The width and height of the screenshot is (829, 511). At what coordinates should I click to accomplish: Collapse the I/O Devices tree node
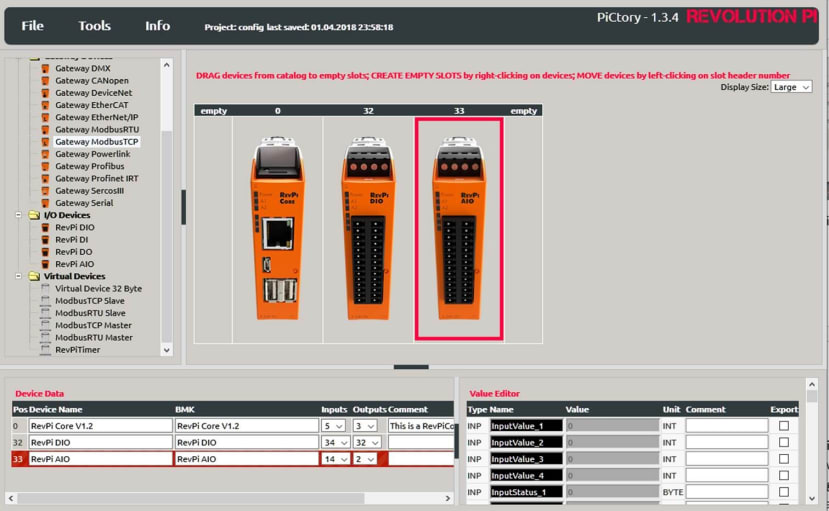click(19, 215)
